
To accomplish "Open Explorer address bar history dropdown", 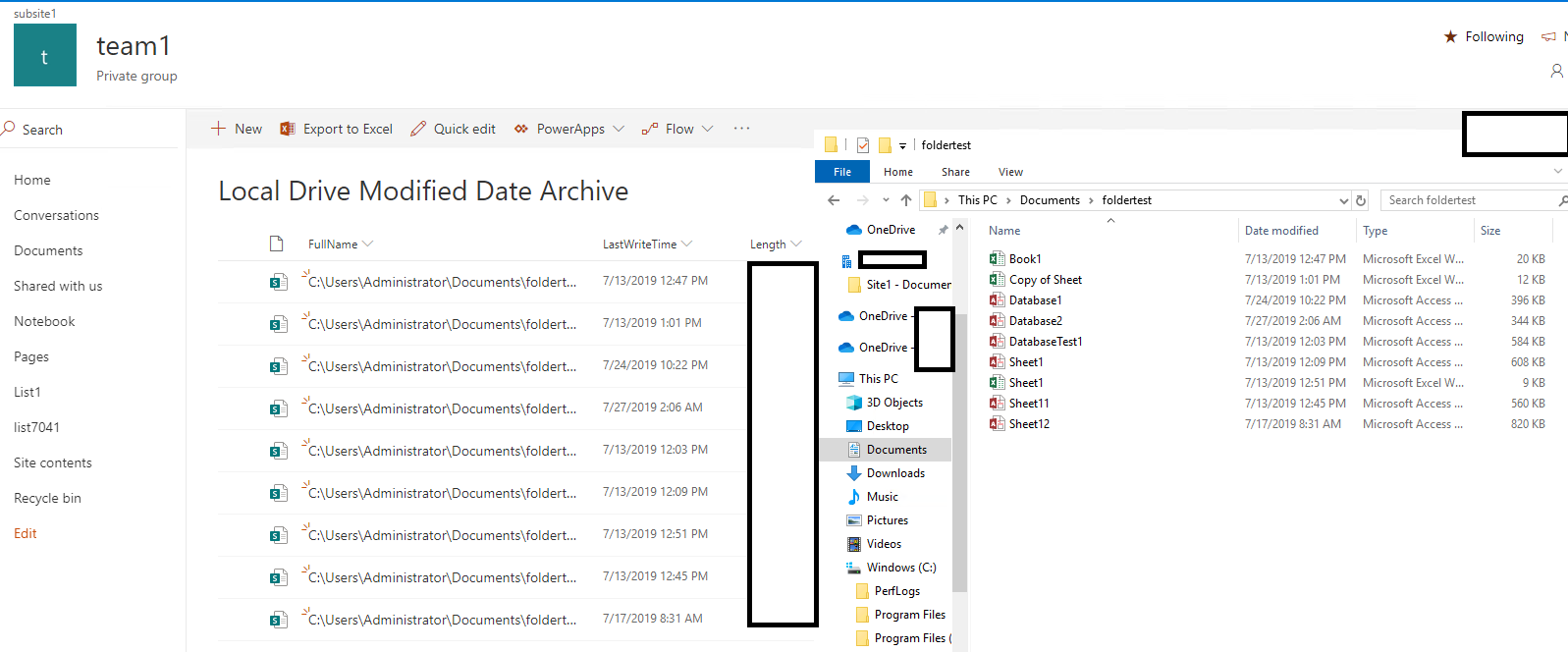I will [1344, 200].
